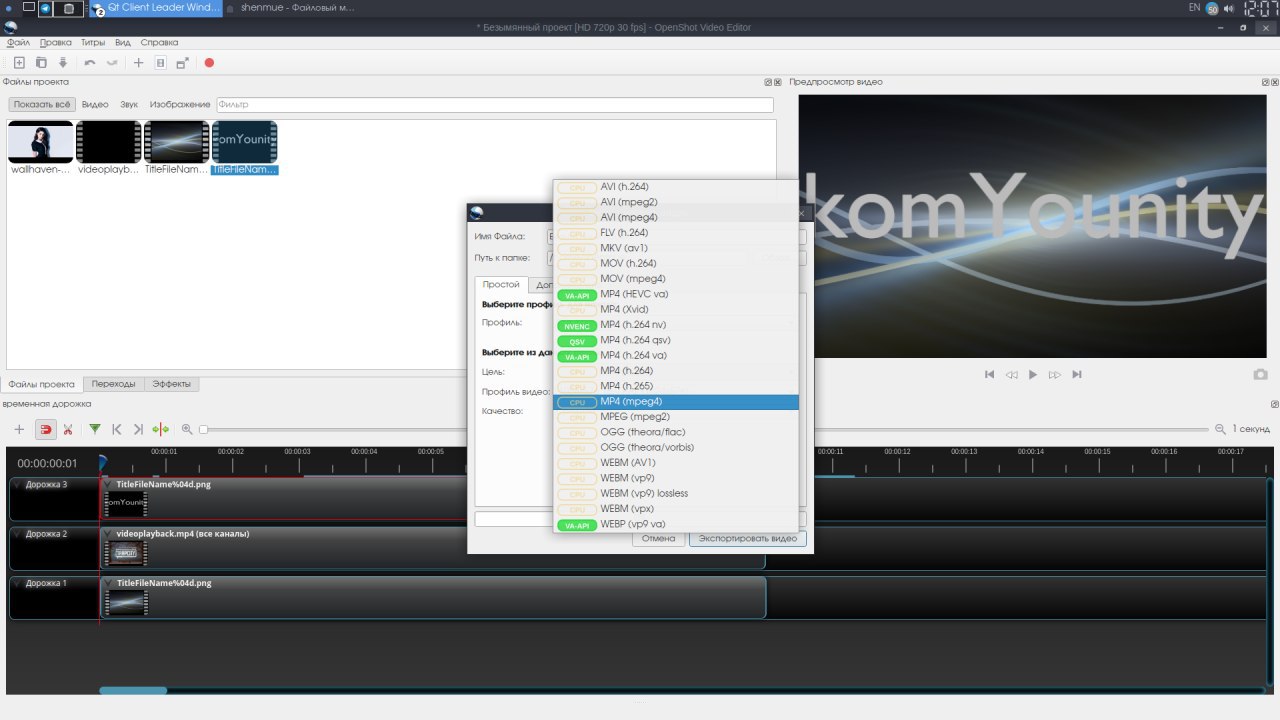Choose MKV (av1) option
Image resolution: width=1280 pixels, height=720 pixels.
[x=676, y=248]
